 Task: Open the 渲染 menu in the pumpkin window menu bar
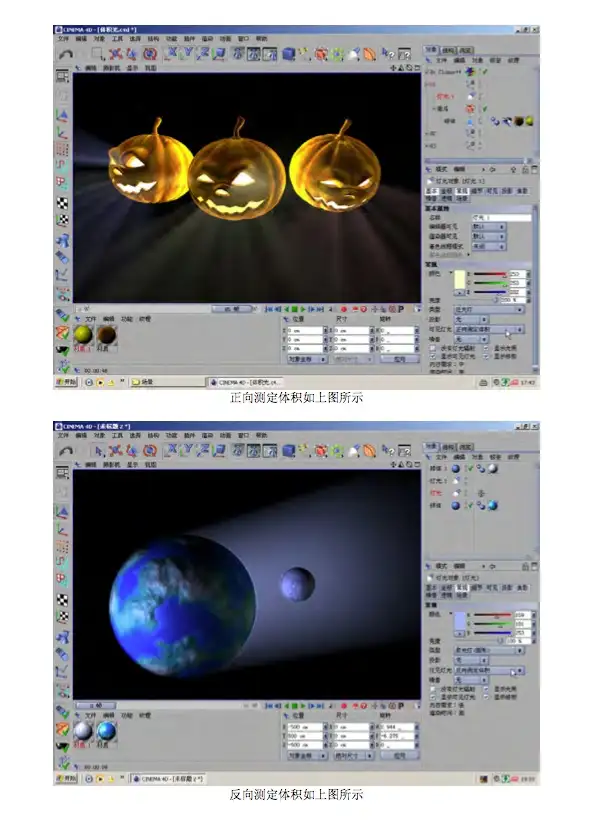pos(207,38)
